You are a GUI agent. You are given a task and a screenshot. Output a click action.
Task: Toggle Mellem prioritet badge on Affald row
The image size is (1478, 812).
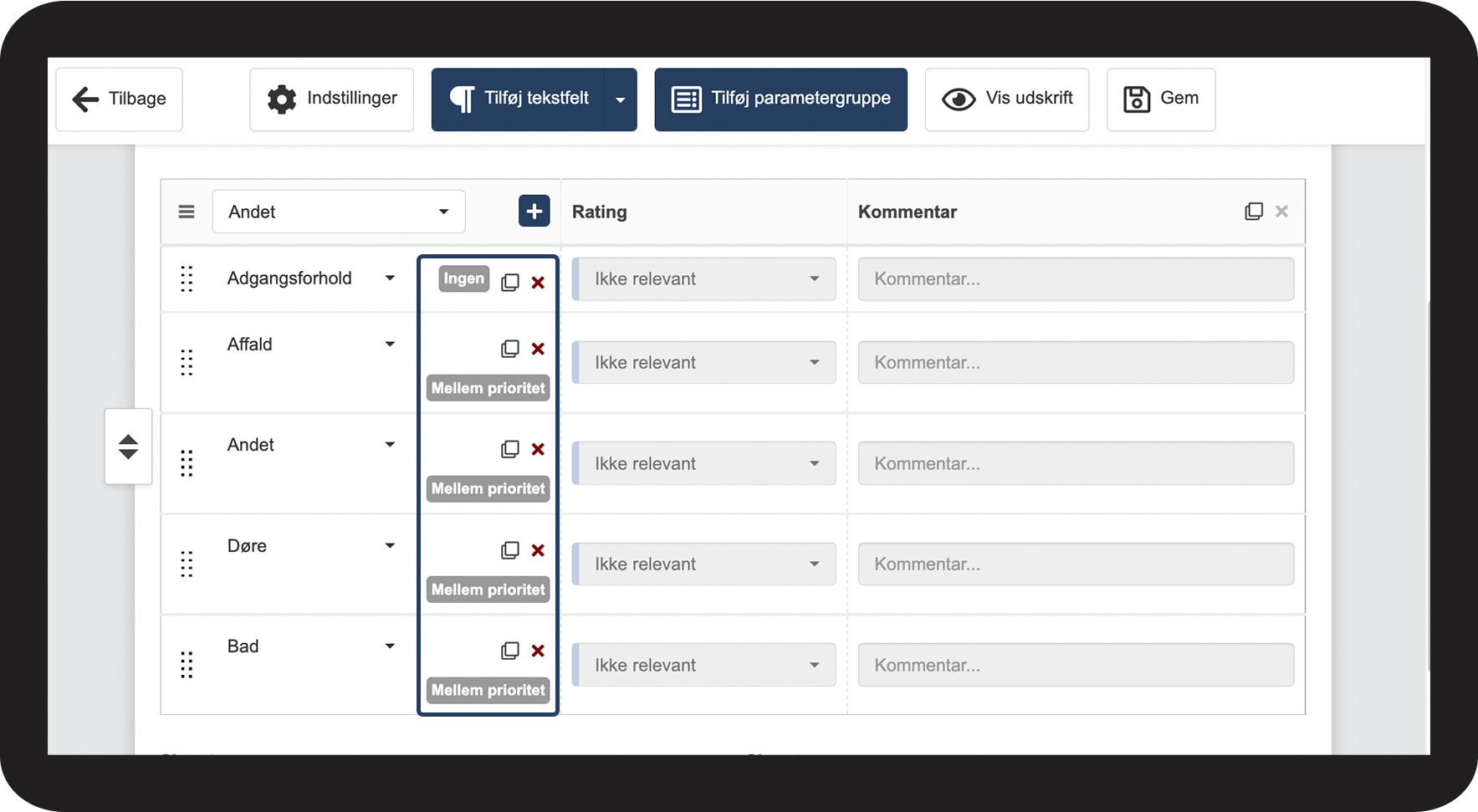coord(488,388)
